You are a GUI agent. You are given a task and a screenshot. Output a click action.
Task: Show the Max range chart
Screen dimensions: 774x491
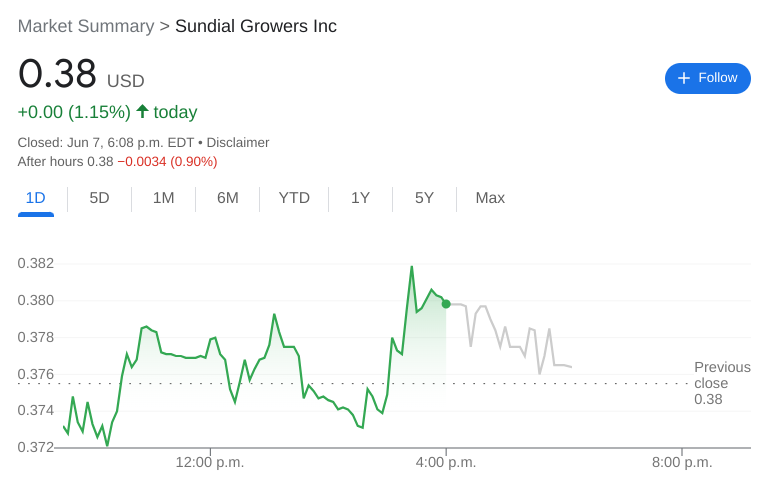[x=490, y=198]
